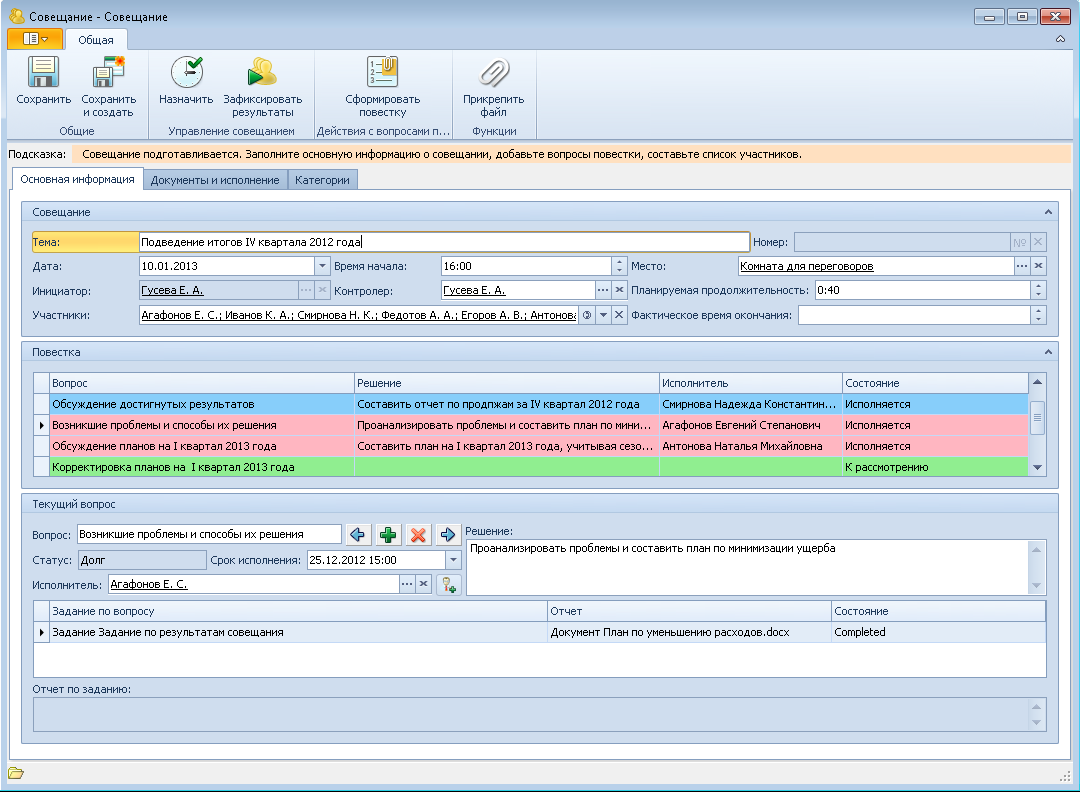
Task: Adjust Фактическое время окончания with its spinner
Action: click(1039, 315)
